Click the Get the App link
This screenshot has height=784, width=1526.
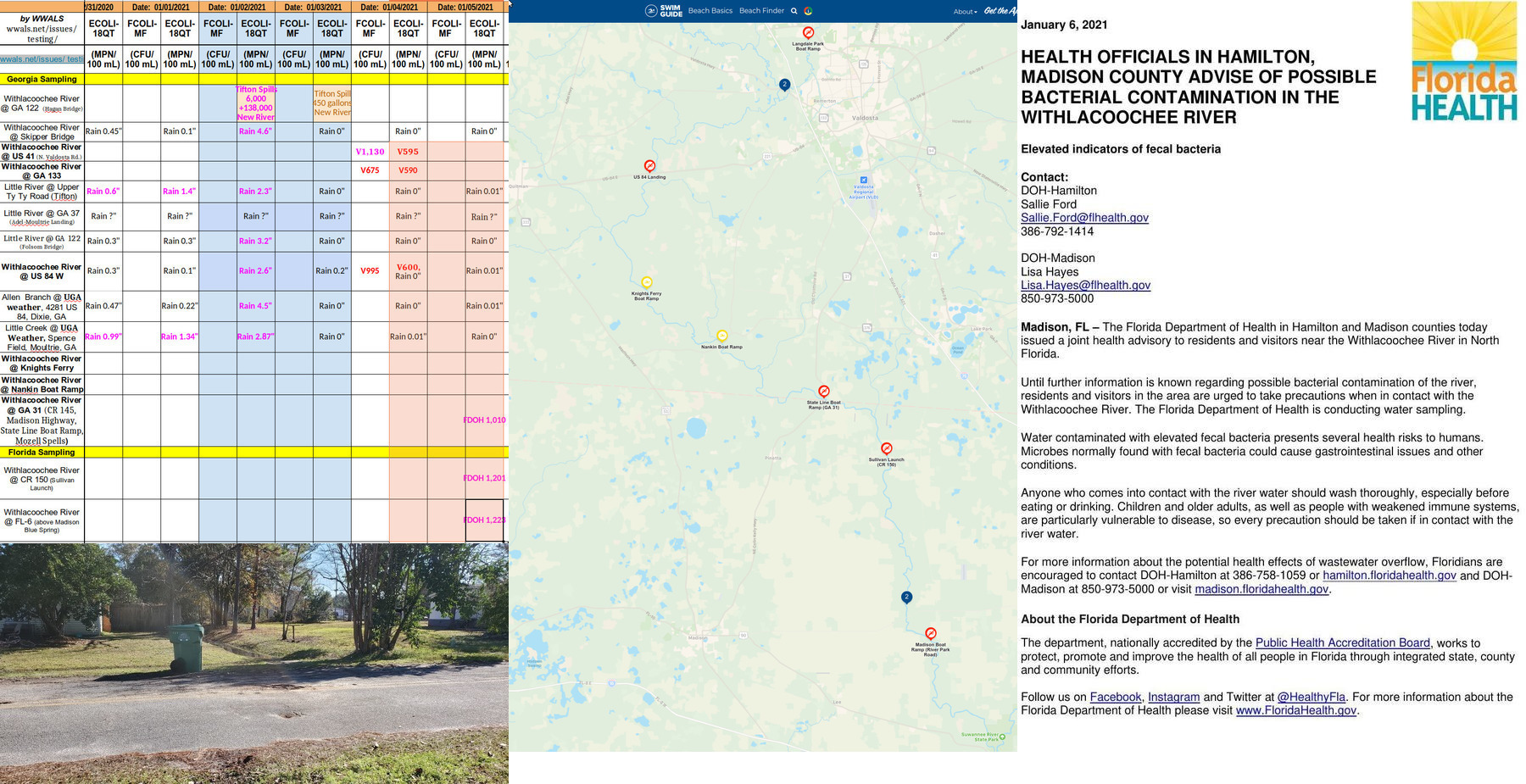[x=1000, y=11]
